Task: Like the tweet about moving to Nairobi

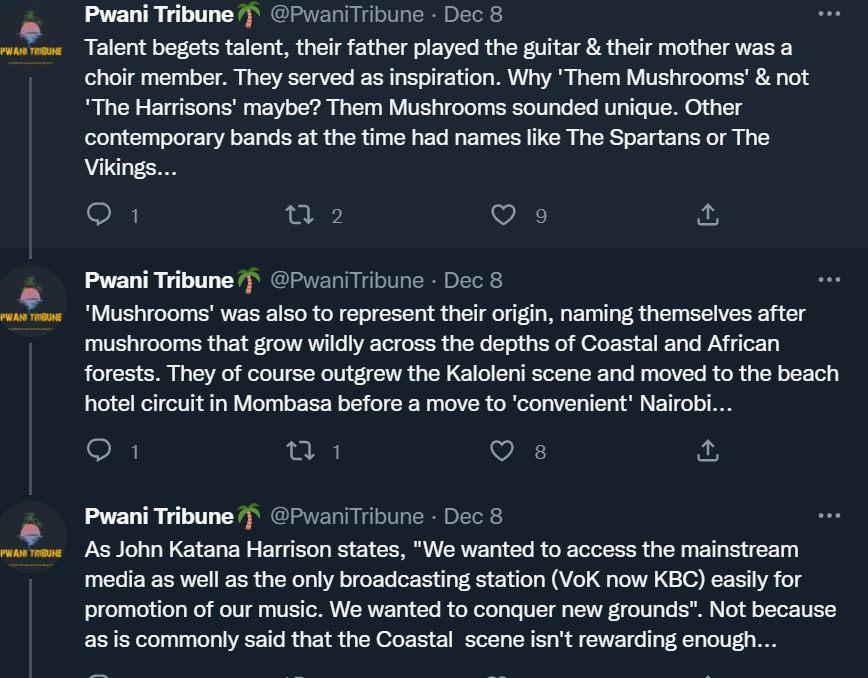Action: click(502, 451)
